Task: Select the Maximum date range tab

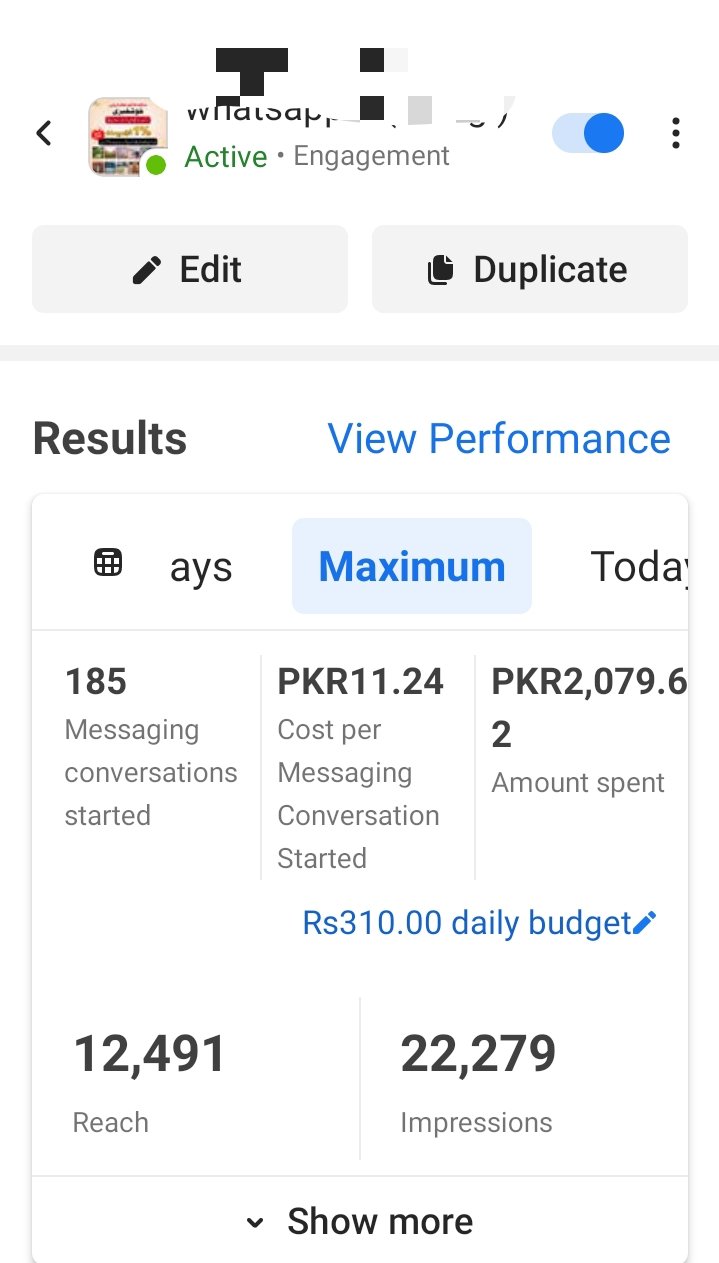Action: (x=412, y=567)
